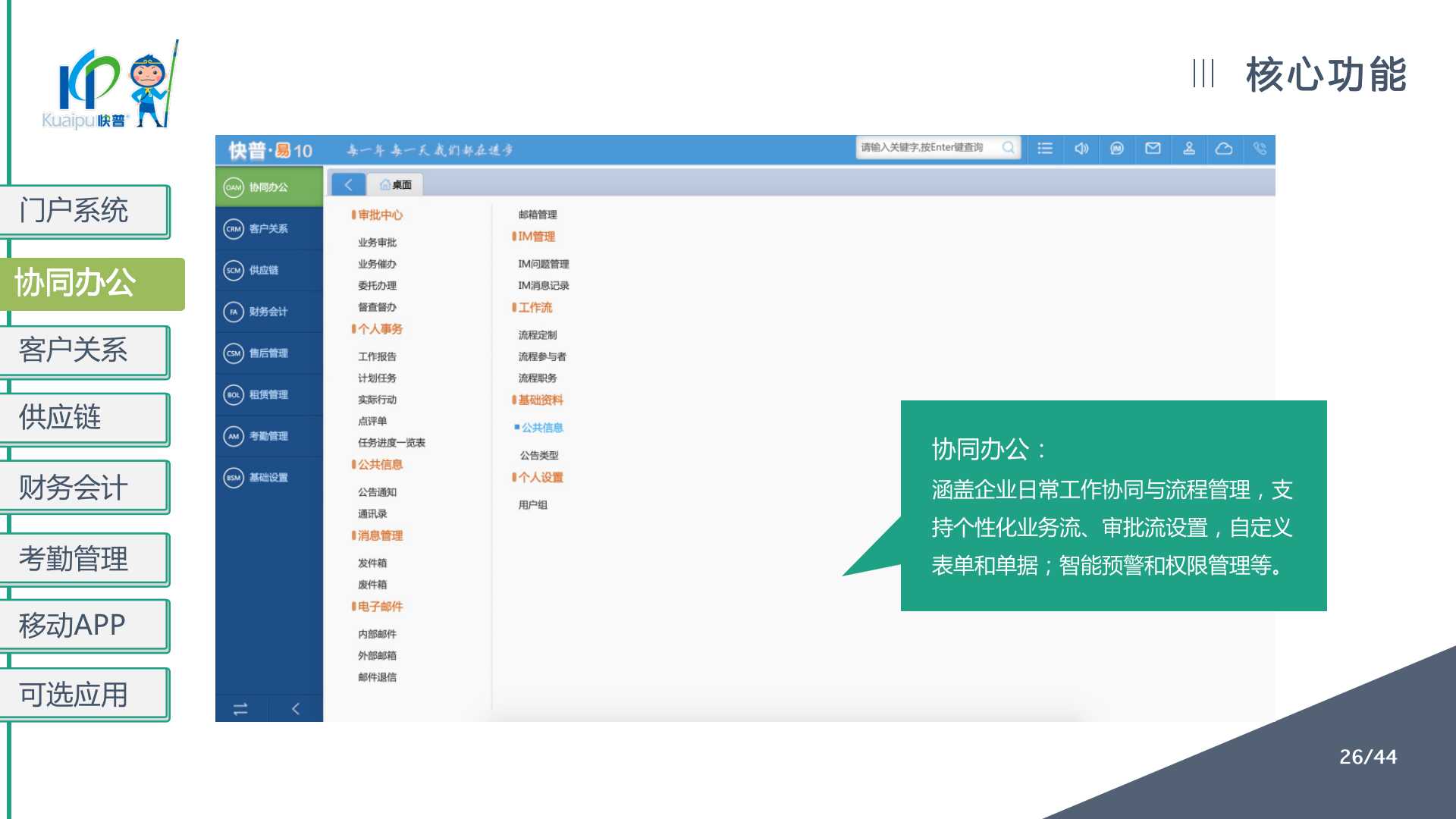Image resolution: width=1456 pixels, height=819 pixels.
Task: Click the cloud icon in toolbar
Action: tap(1224, 149)
